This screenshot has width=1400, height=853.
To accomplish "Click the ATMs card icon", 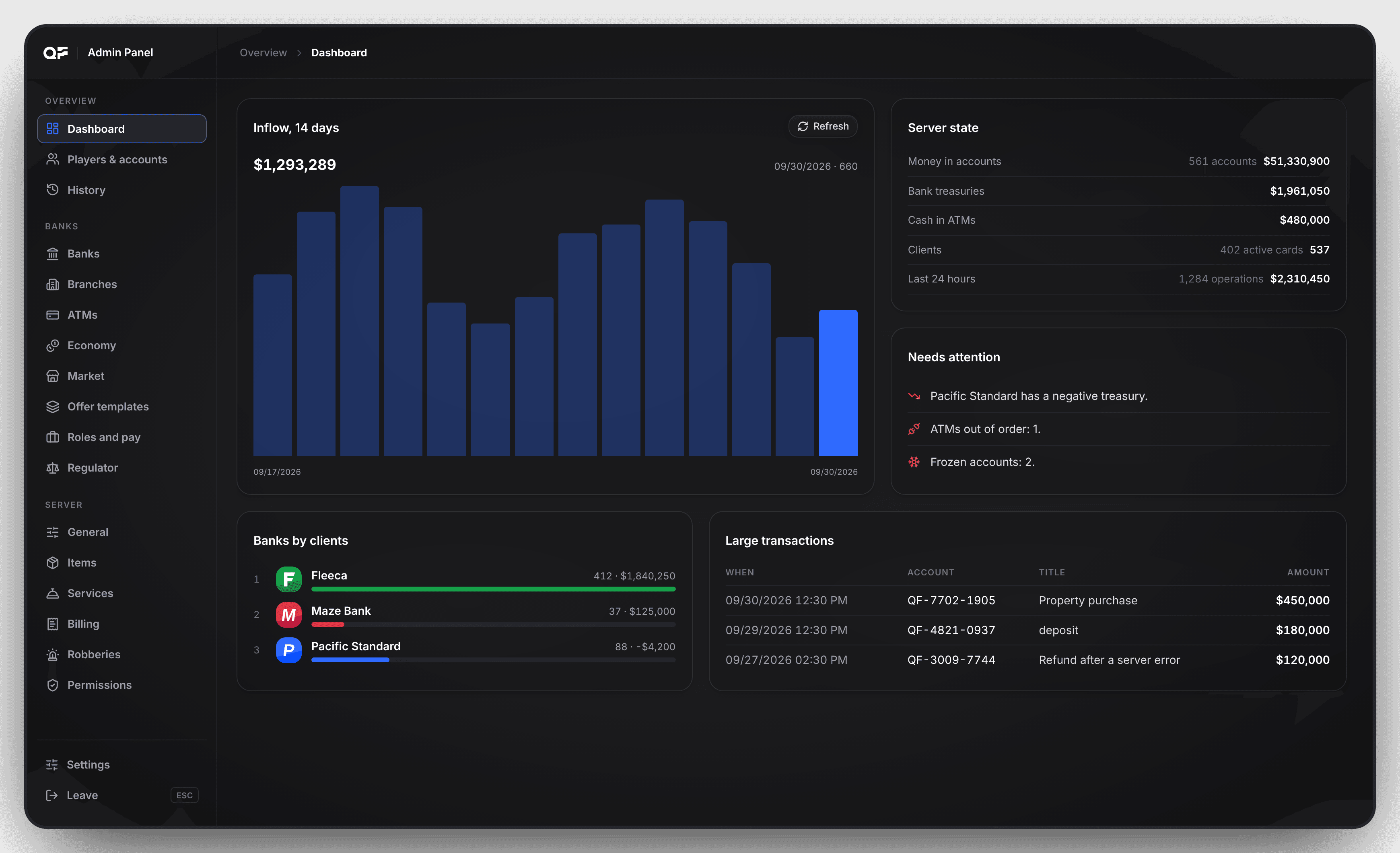I will pyautogui.click(x=53, y=315).
